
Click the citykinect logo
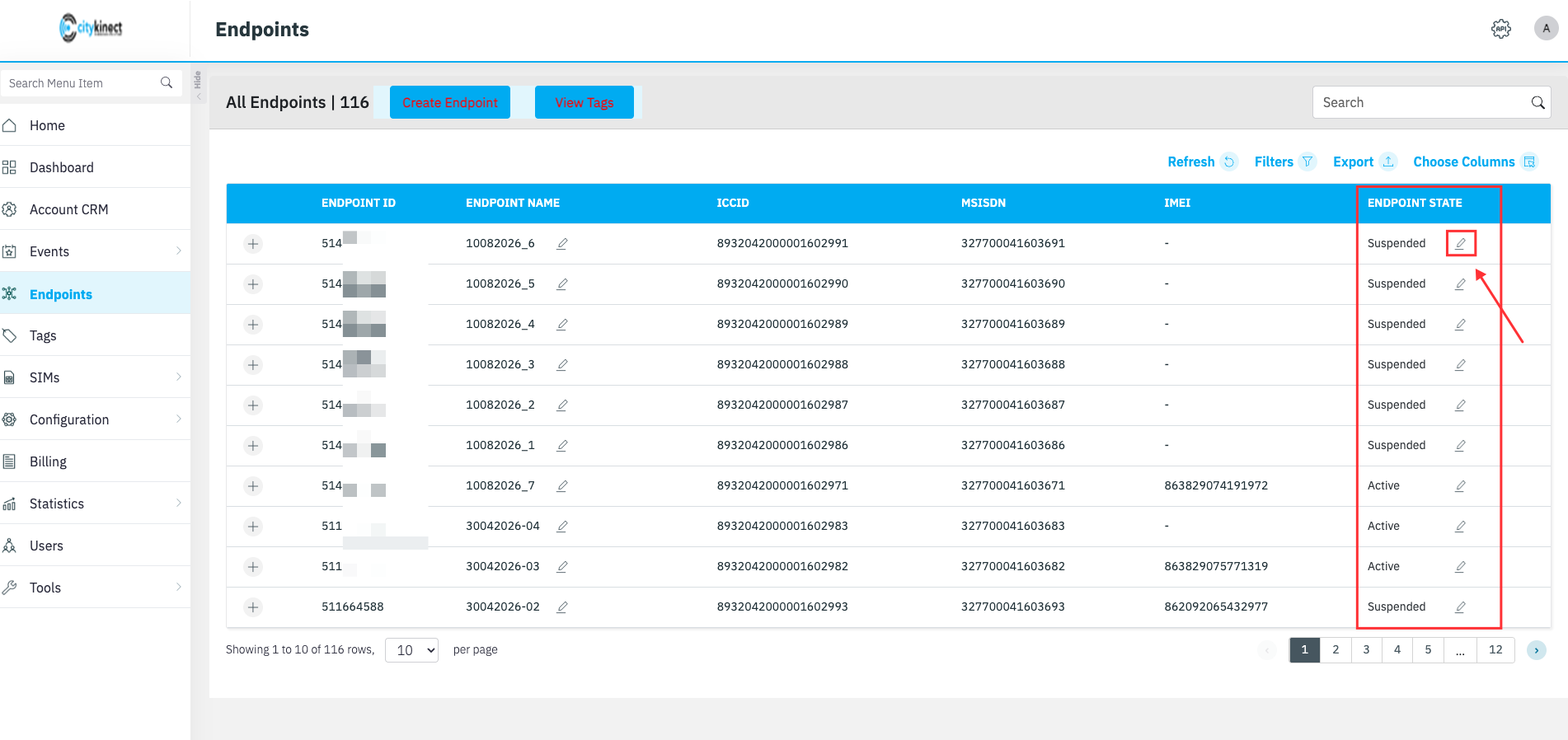point(91,28)
